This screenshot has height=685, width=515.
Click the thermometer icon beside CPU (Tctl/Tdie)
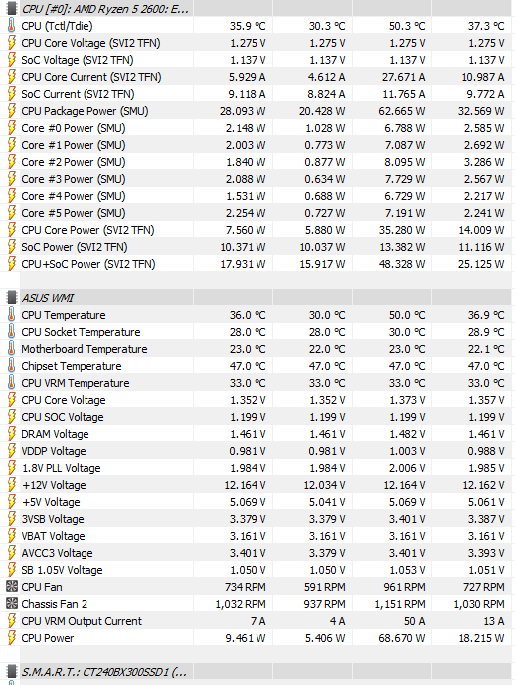click(x=11, y=26)
